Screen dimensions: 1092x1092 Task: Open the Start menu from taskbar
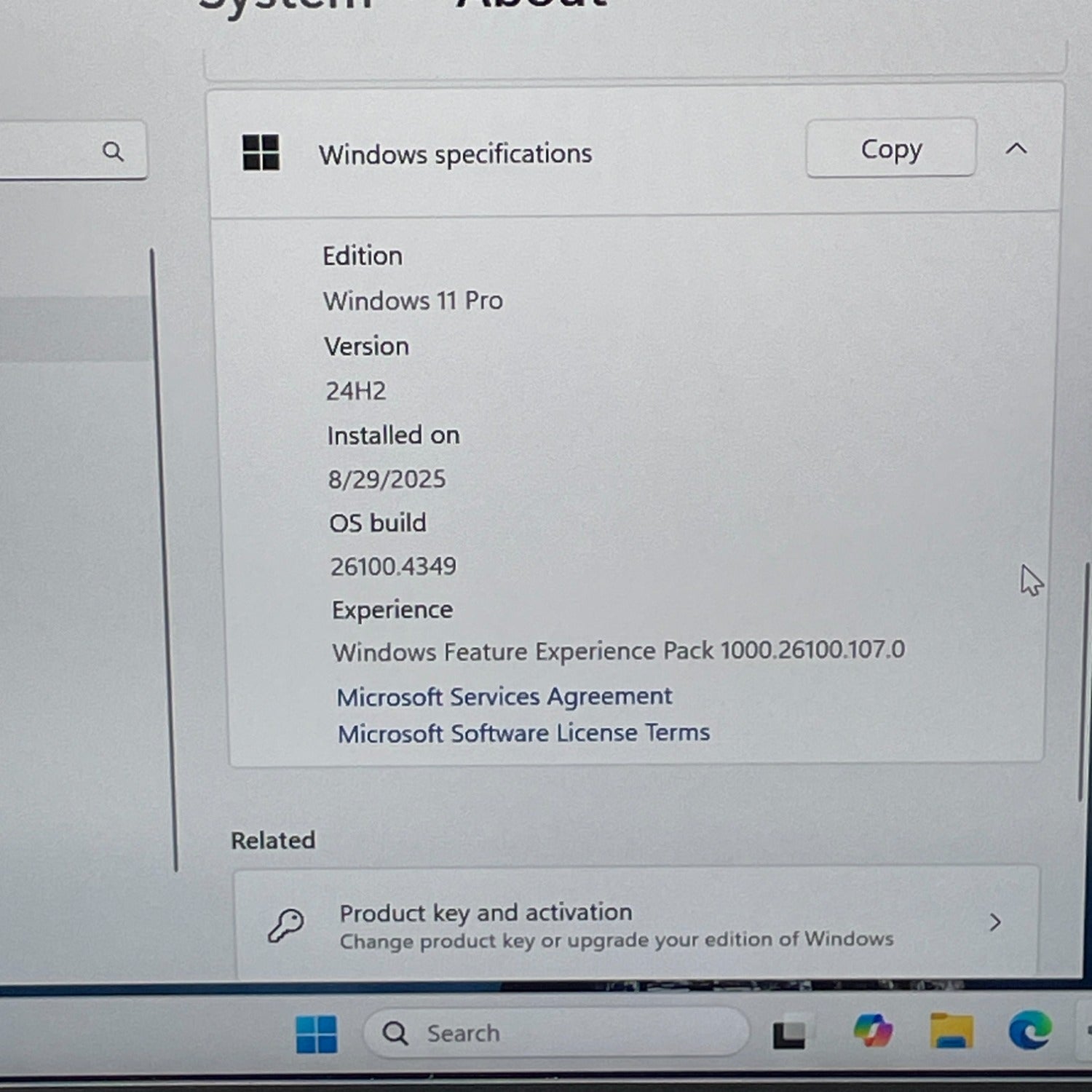click(317, 1034)
